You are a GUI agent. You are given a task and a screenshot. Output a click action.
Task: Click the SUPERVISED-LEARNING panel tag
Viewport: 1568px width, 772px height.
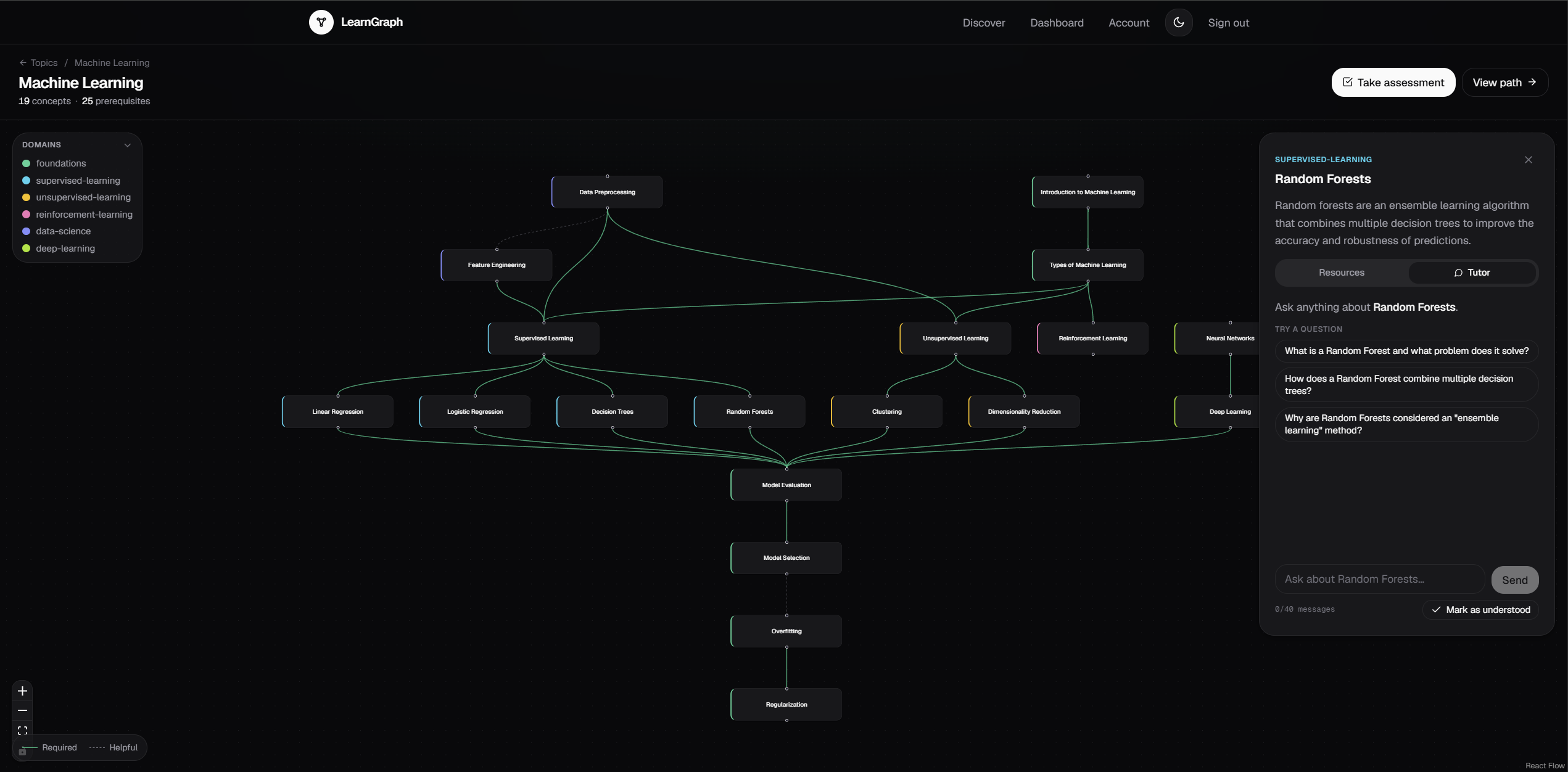click(x=1323, y=160)
